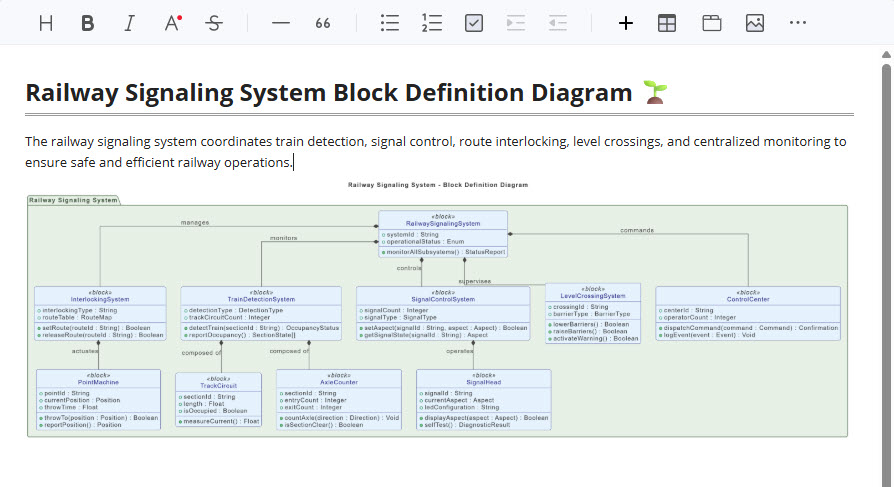The image size is (894, 487).
Task: Insert an image
Action: [x=755, y=23]
